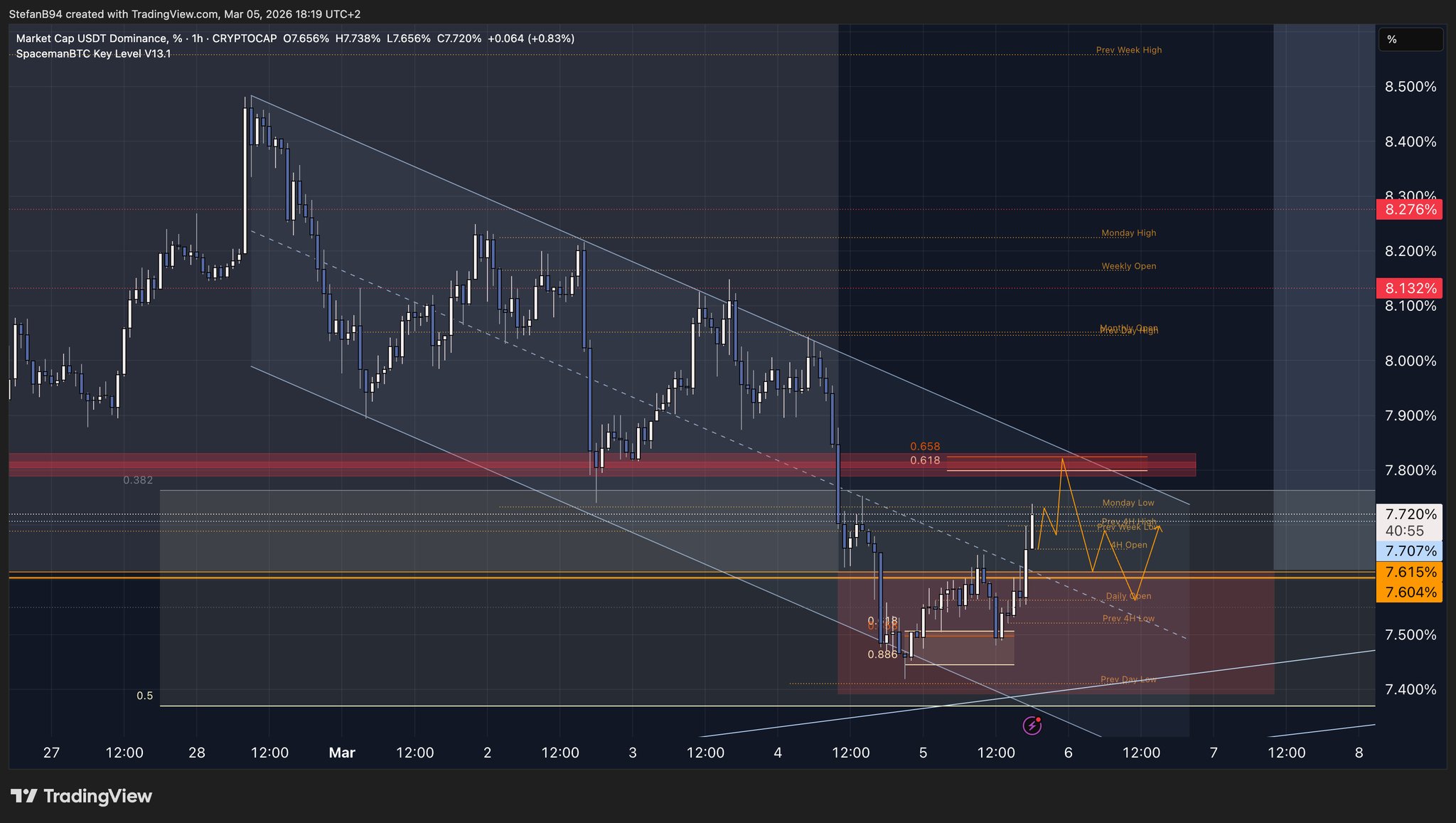1456x823 pixels.
Task: Select the SpacemanBTC Key Level indicator title
Action: click(93, 54)
